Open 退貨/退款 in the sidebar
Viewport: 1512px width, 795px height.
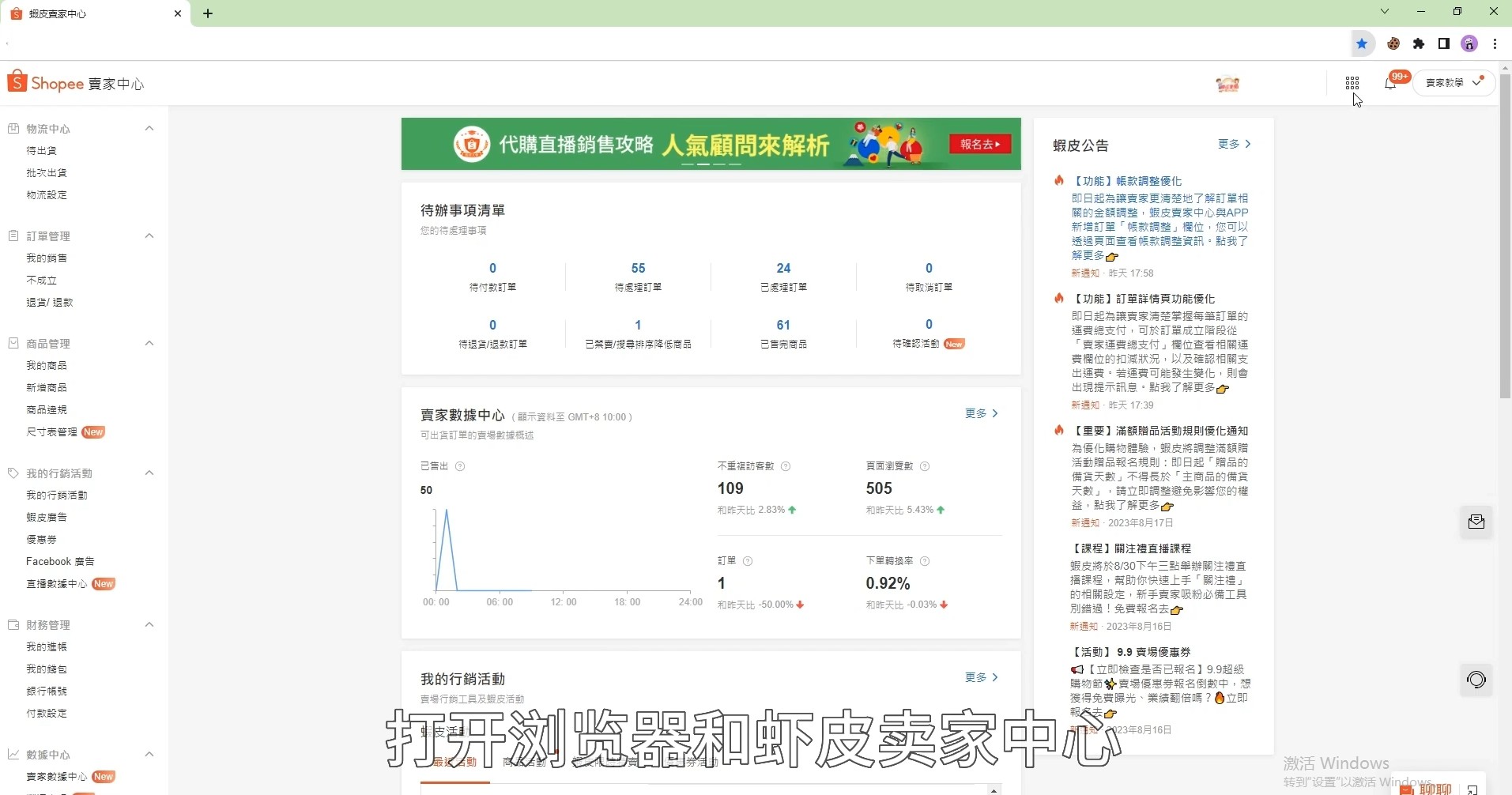pyautogui.click(x=50, y=302)
